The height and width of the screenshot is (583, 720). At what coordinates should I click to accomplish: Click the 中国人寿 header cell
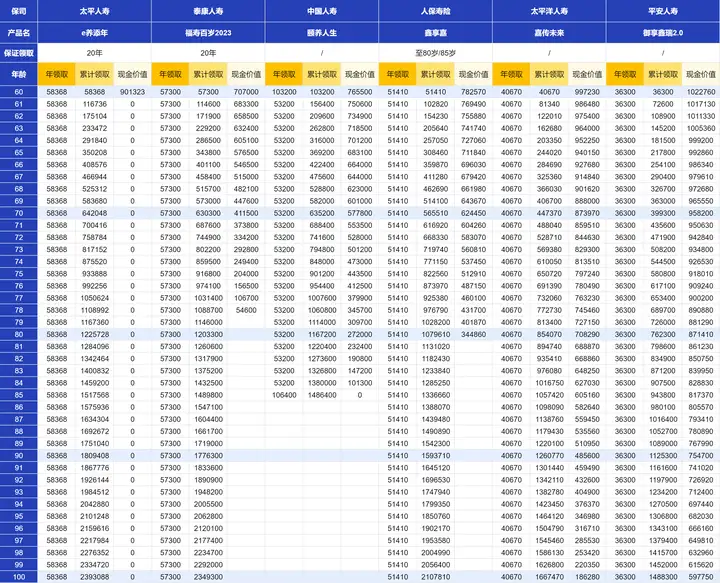click(321, 11)
